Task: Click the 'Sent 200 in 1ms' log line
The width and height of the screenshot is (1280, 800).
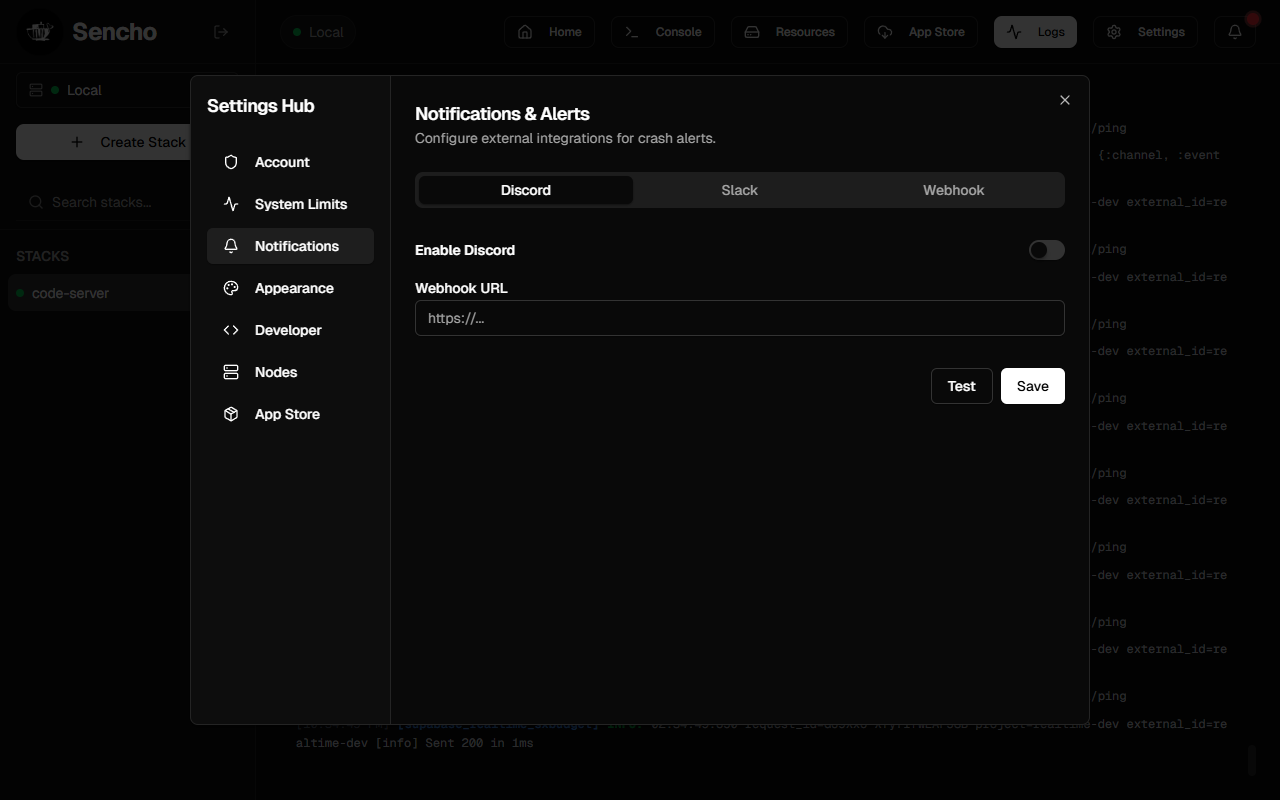Action: [x=415, y=743]
